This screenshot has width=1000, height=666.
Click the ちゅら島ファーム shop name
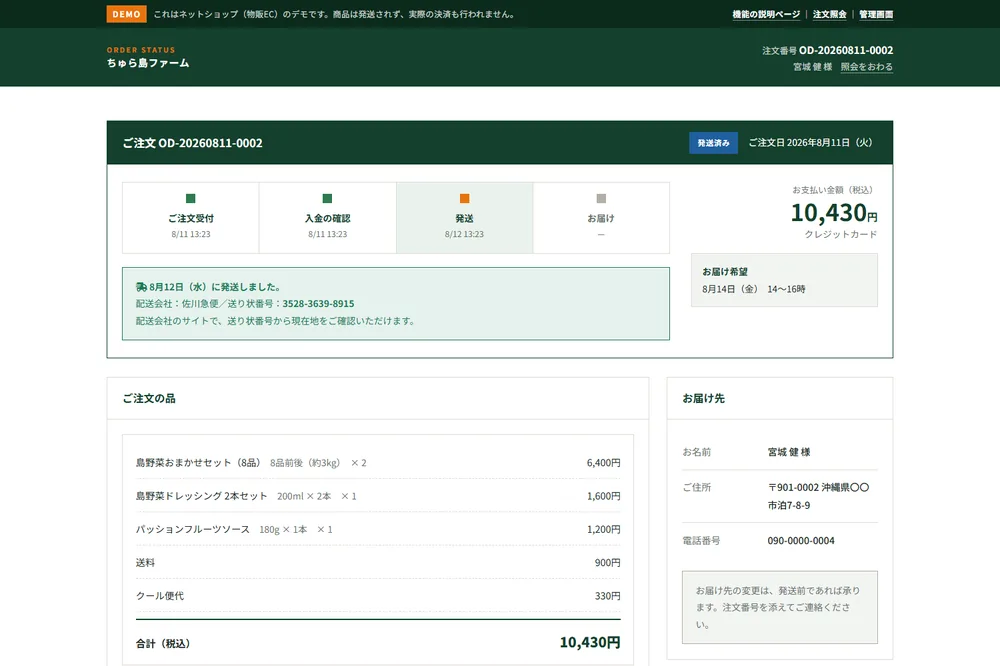tap(148, 63)
